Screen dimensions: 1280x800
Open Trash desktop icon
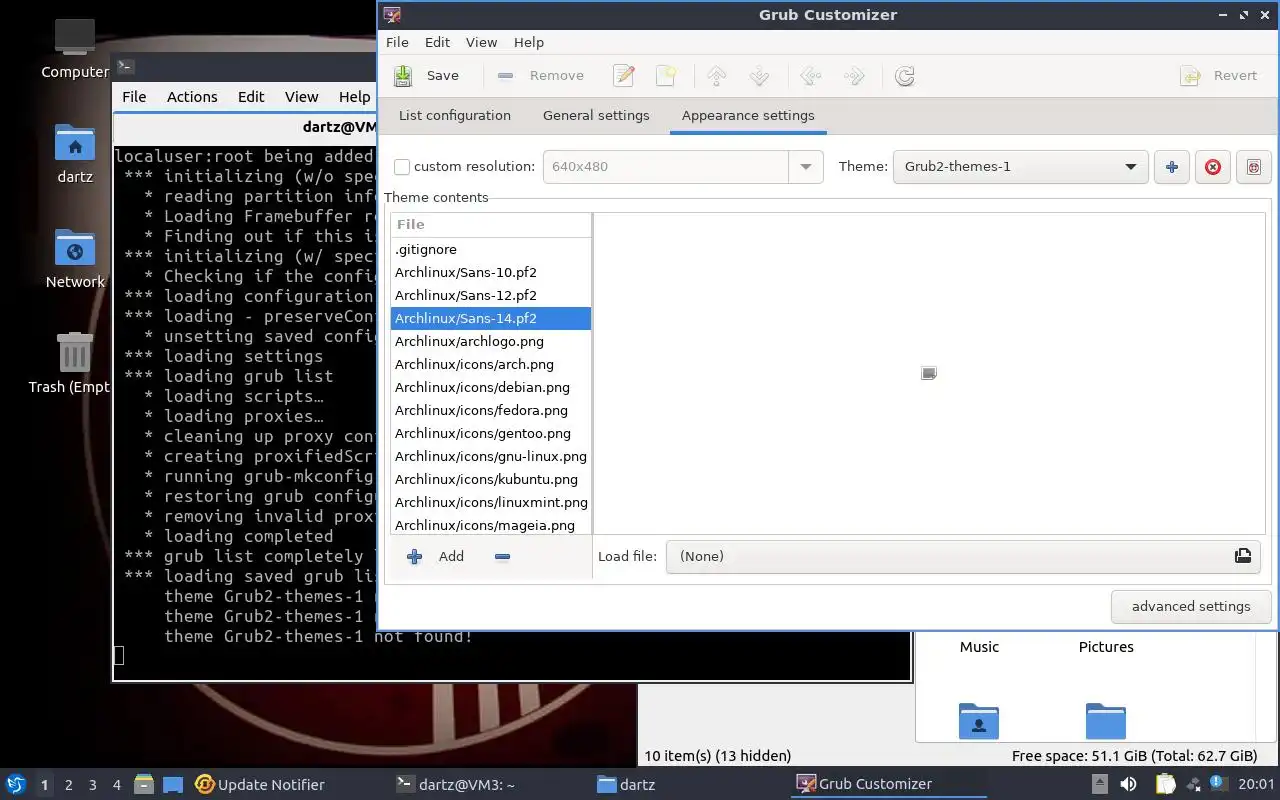[x=73, y=363]
